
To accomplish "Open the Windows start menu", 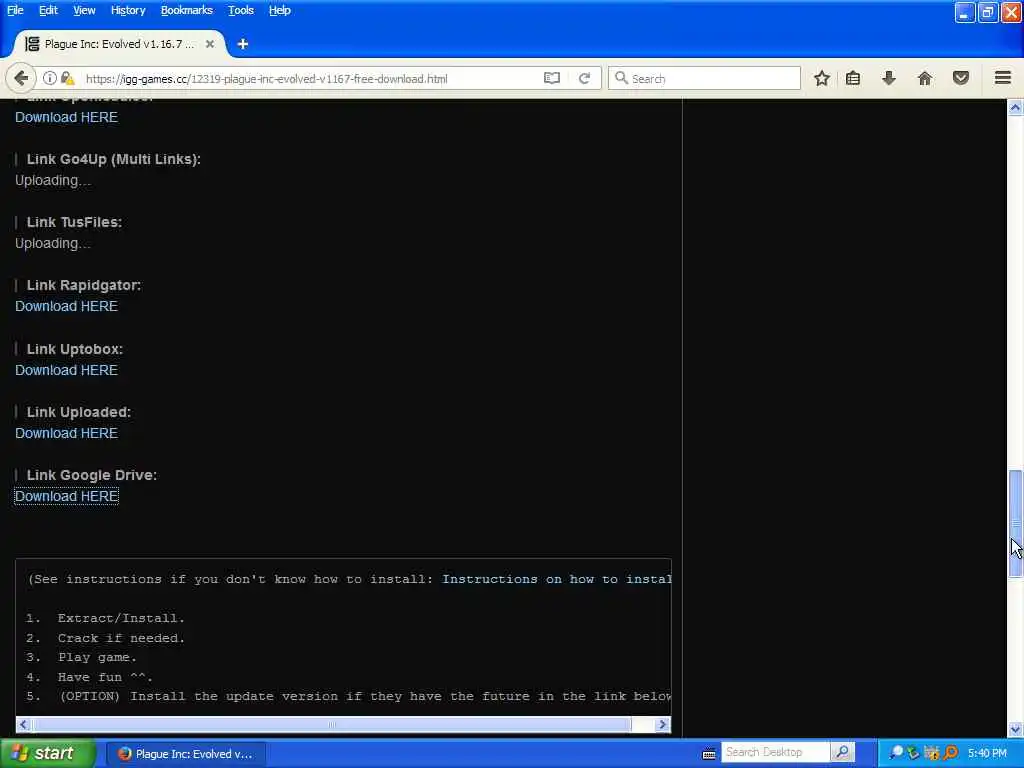I will 48,754.
